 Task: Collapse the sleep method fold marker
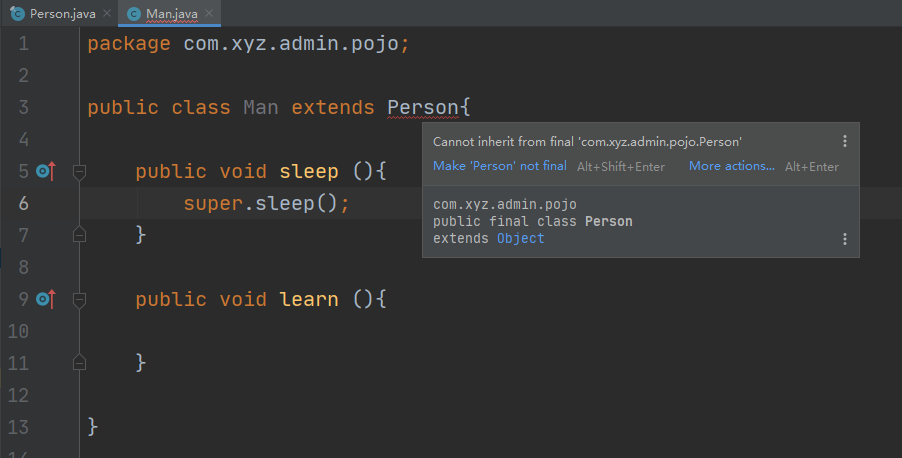pyautogui.click(x=79, y=171)
